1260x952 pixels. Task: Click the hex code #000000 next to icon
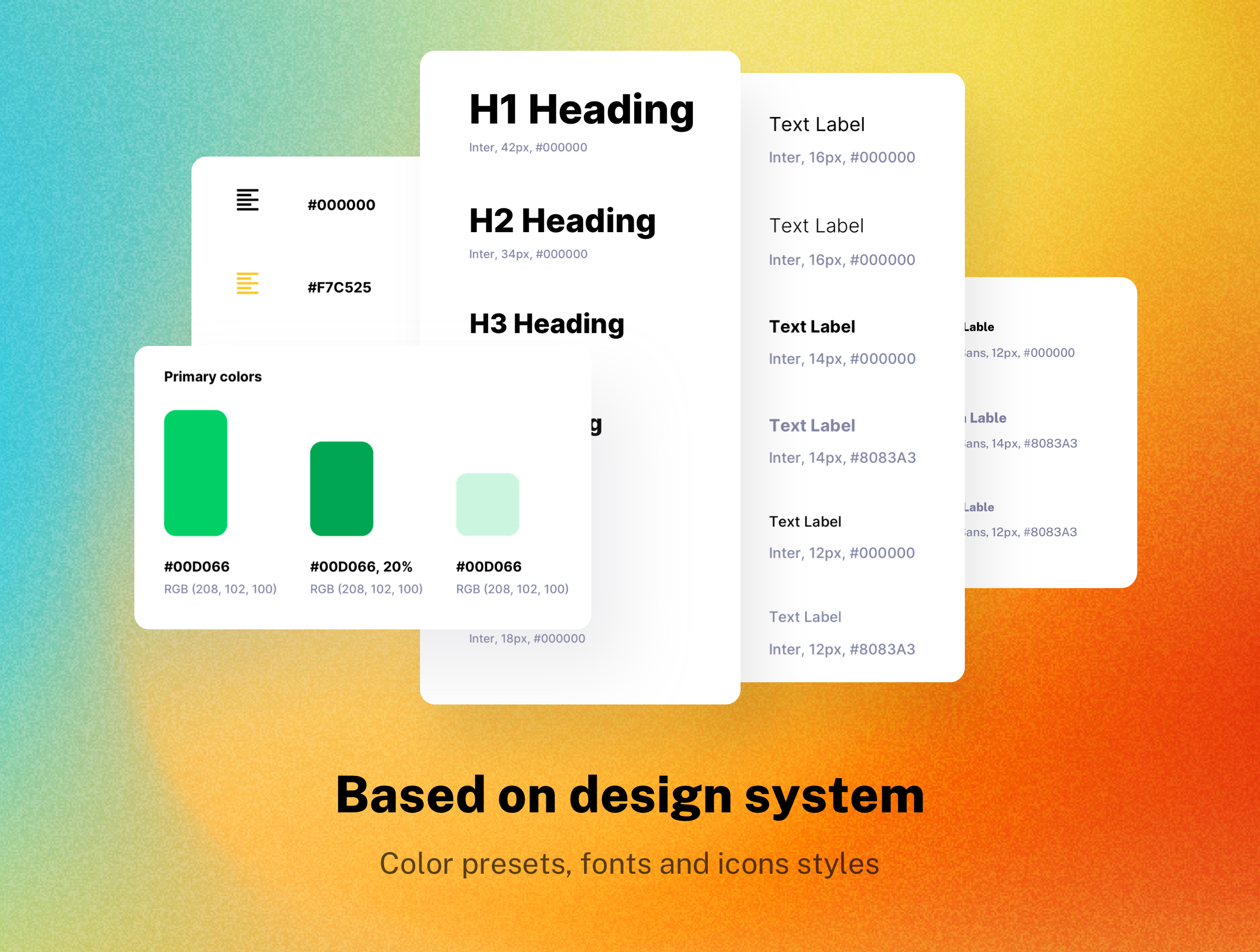pos(341,204)
